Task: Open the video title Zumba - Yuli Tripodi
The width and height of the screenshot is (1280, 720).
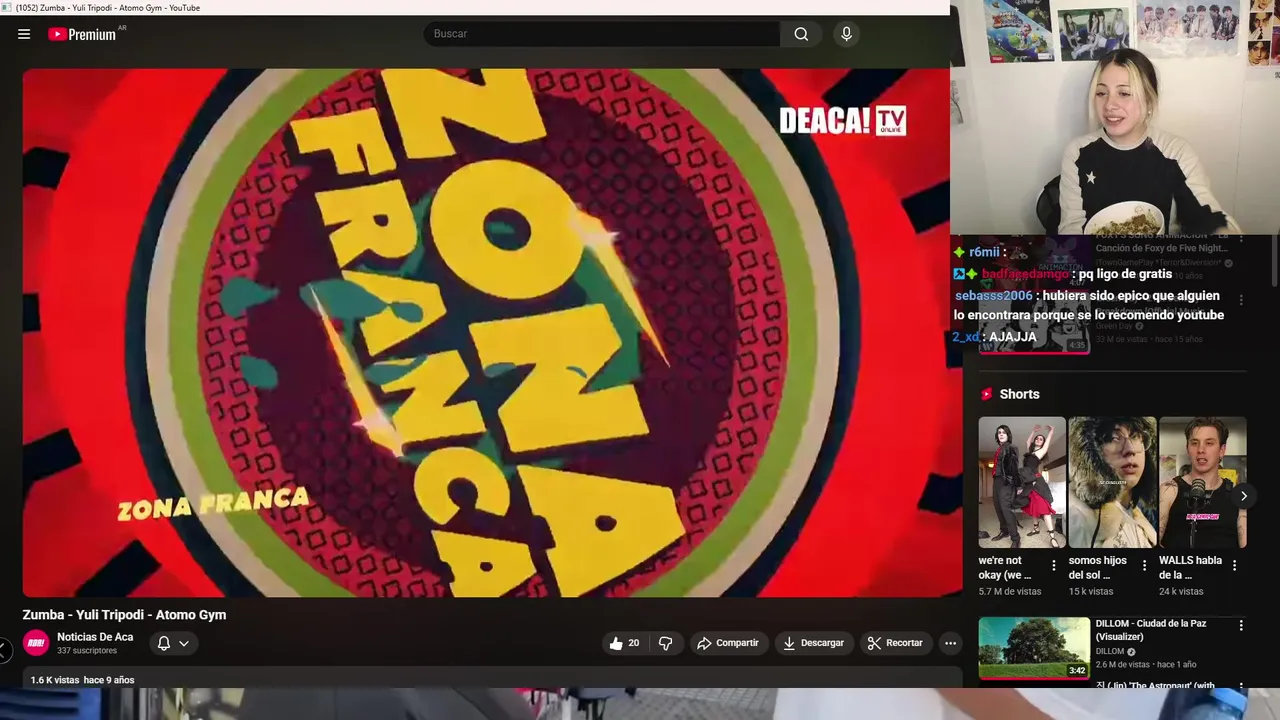Action: (x=124, y=615)
